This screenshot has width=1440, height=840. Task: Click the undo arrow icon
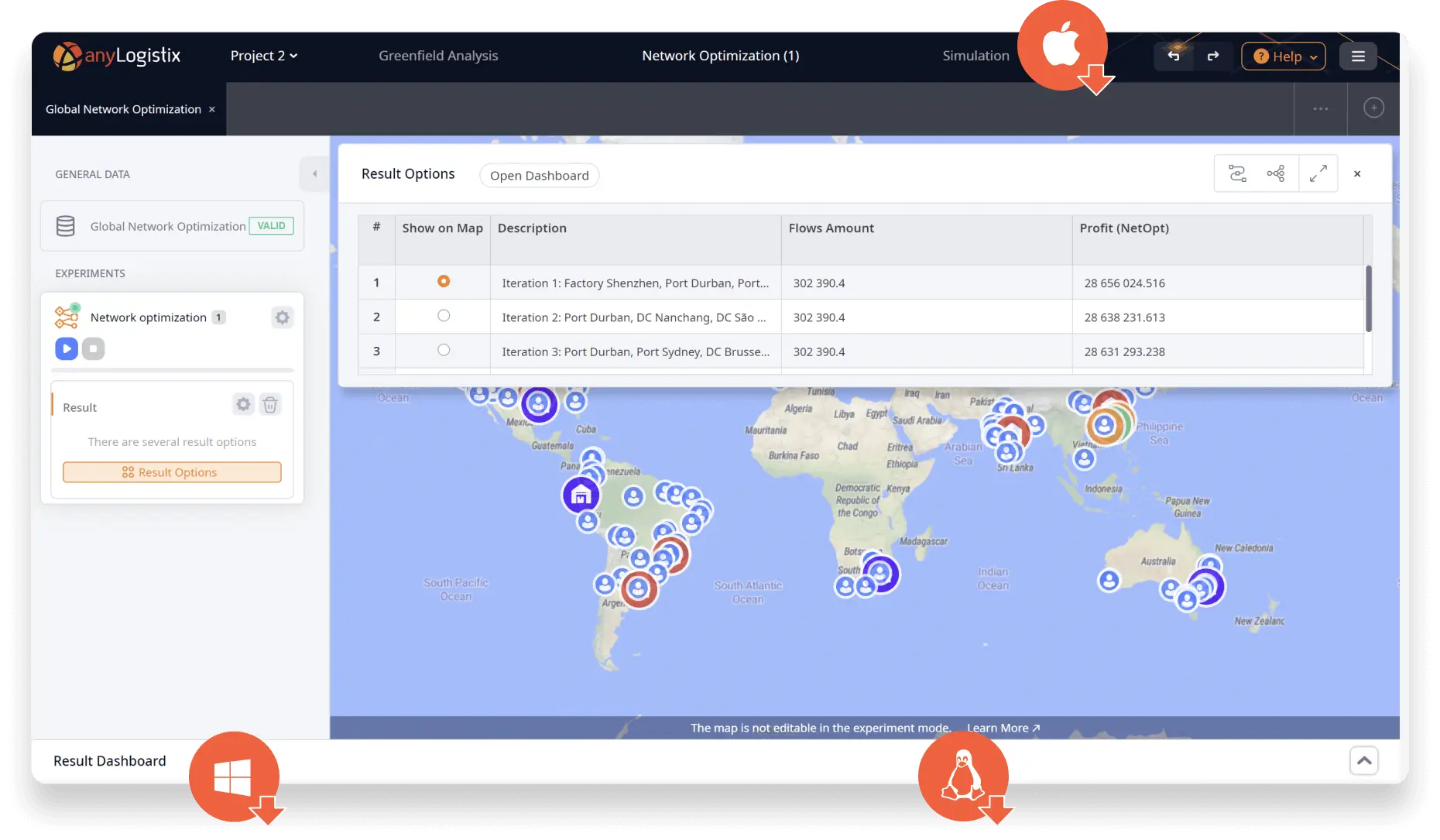click(x=1174, y=56)
